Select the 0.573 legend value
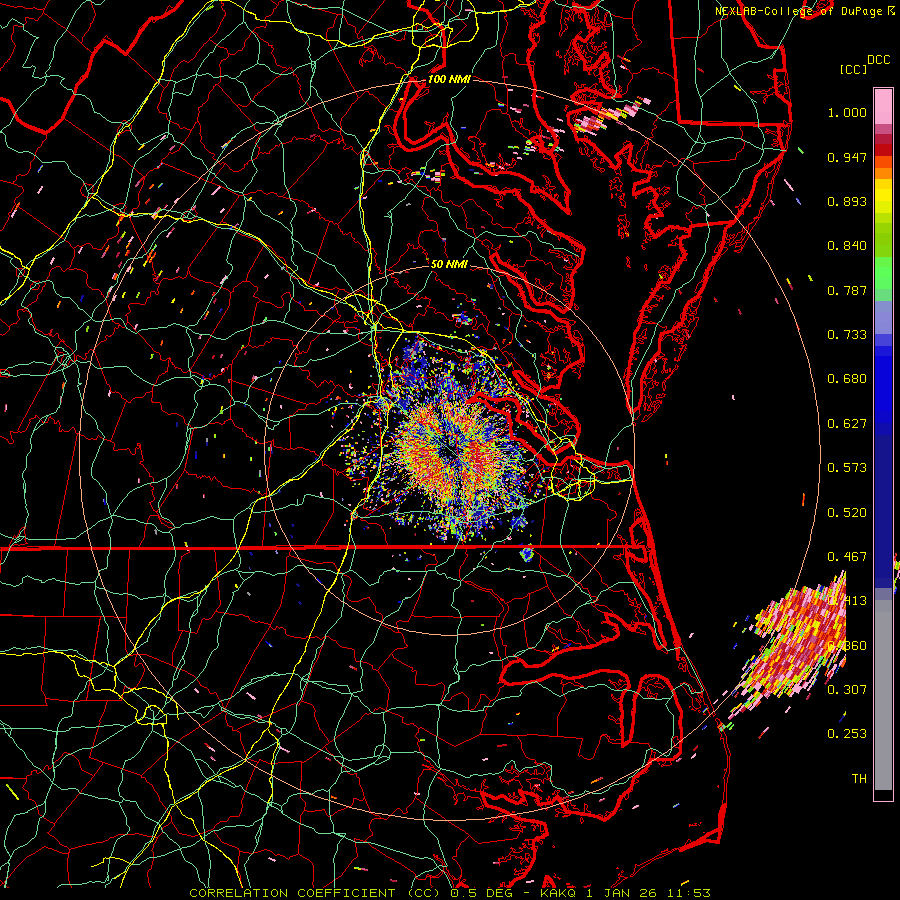 coord(847,468)
